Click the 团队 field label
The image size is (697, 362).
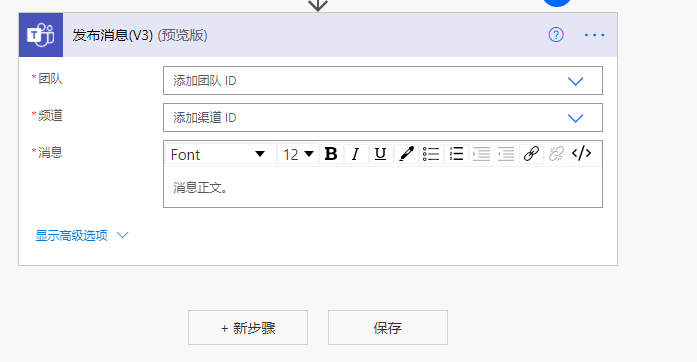[50, 79]
